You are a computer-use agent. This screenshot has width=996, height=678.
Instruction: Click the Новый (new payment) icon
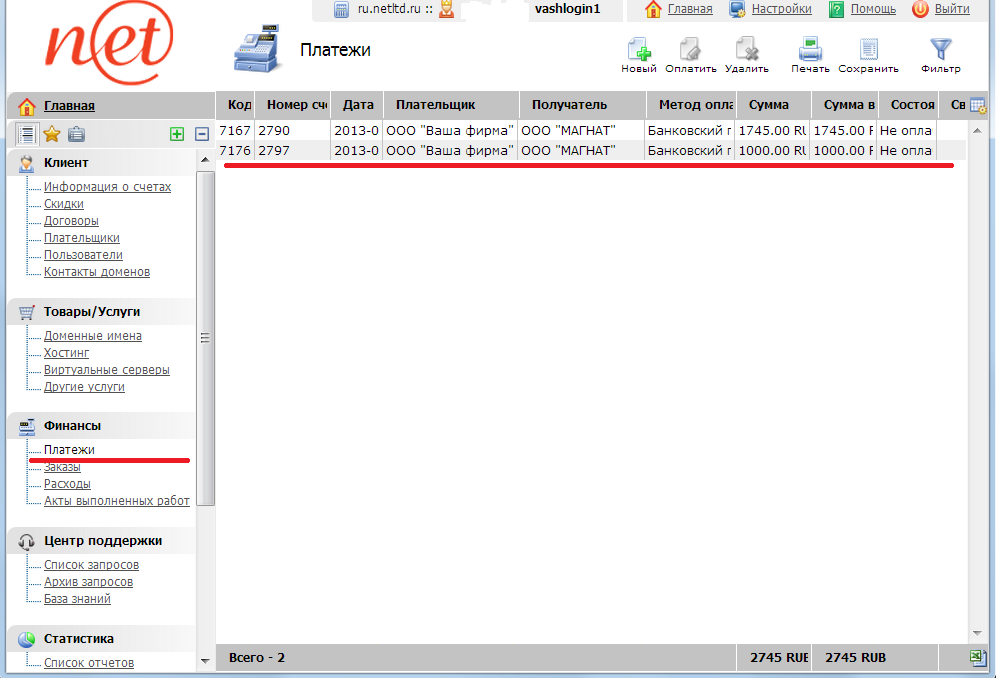(x=639, y=50)
